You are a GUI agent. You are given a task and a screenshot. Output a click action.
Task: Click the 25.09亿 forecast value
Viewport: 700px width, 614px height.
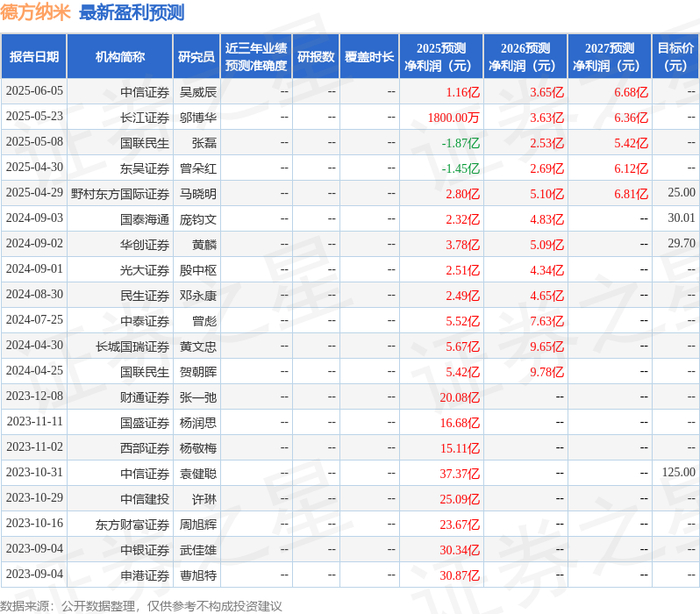tap(460, 500)
